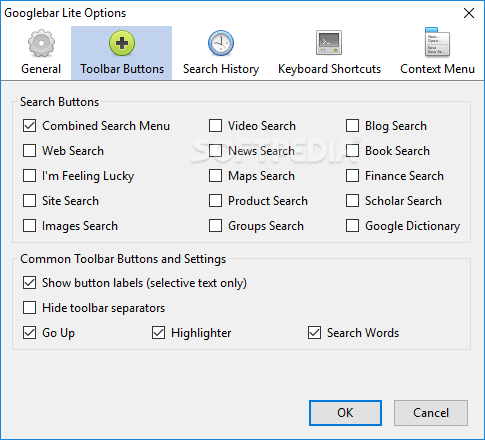Check Hide toolbar separators
The width and height of the screenshot is (485, 440).
tap(29, 308)
